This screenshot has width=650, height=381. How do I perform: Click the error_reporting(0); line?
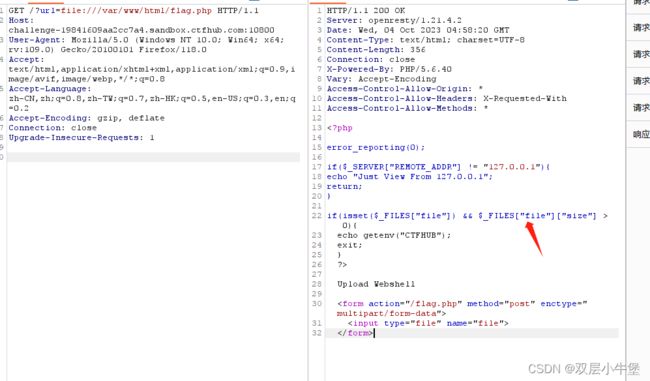pos(376,147)
